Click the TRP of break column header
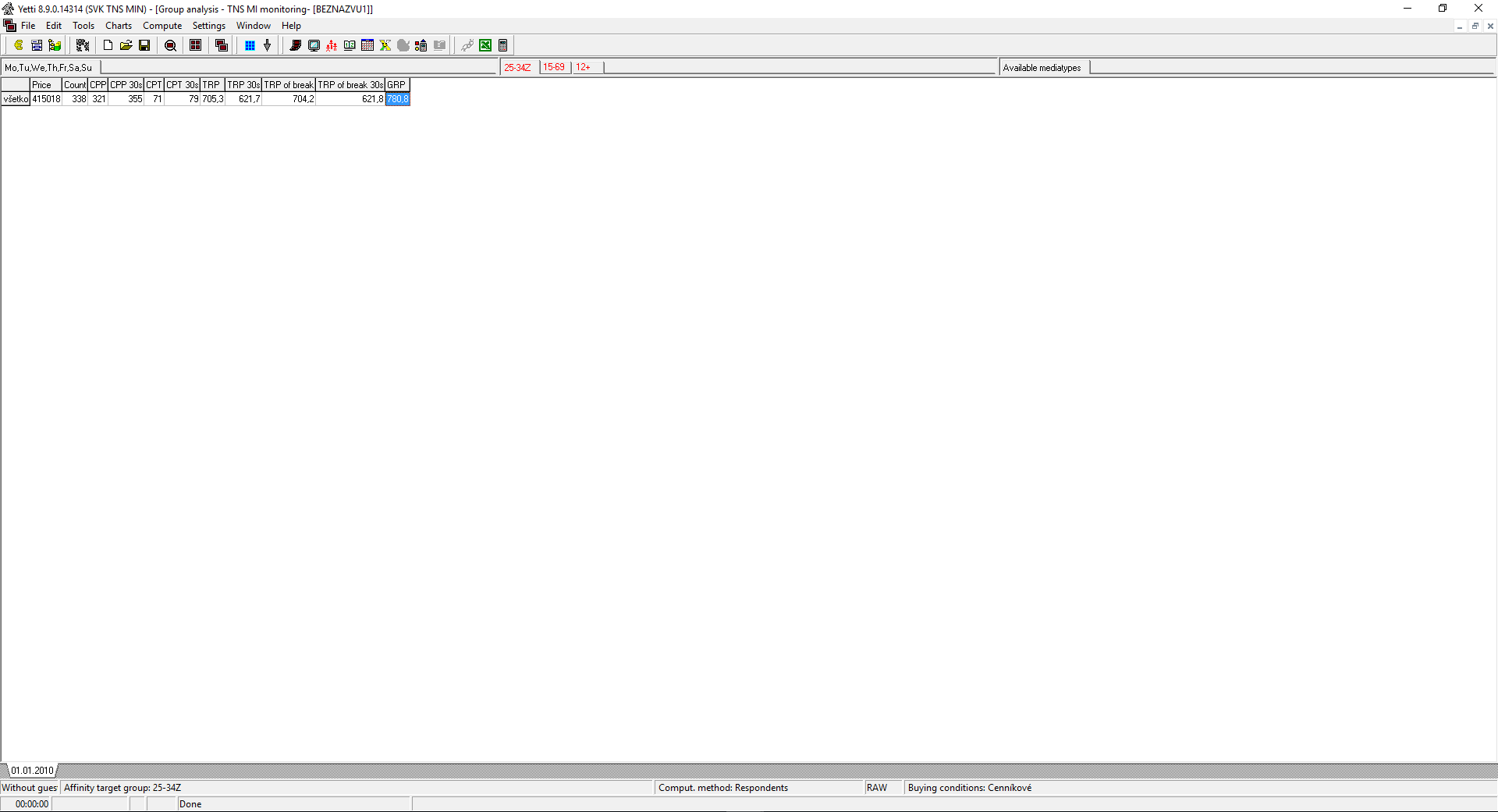 click(x=289, y=85)
